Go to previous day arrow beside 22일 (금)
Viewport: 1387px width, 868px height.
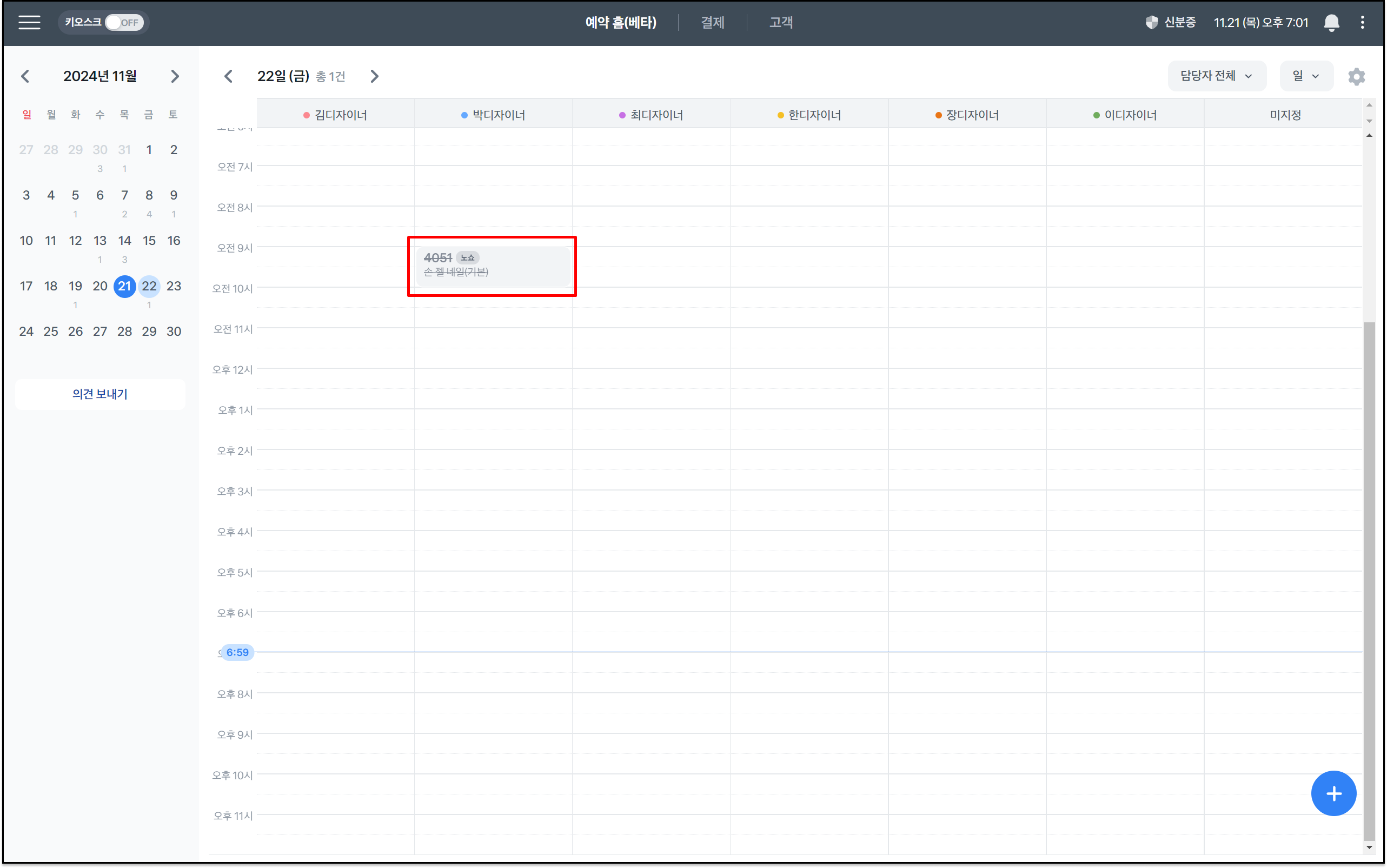pyautogui.click(x=228, y=76)
